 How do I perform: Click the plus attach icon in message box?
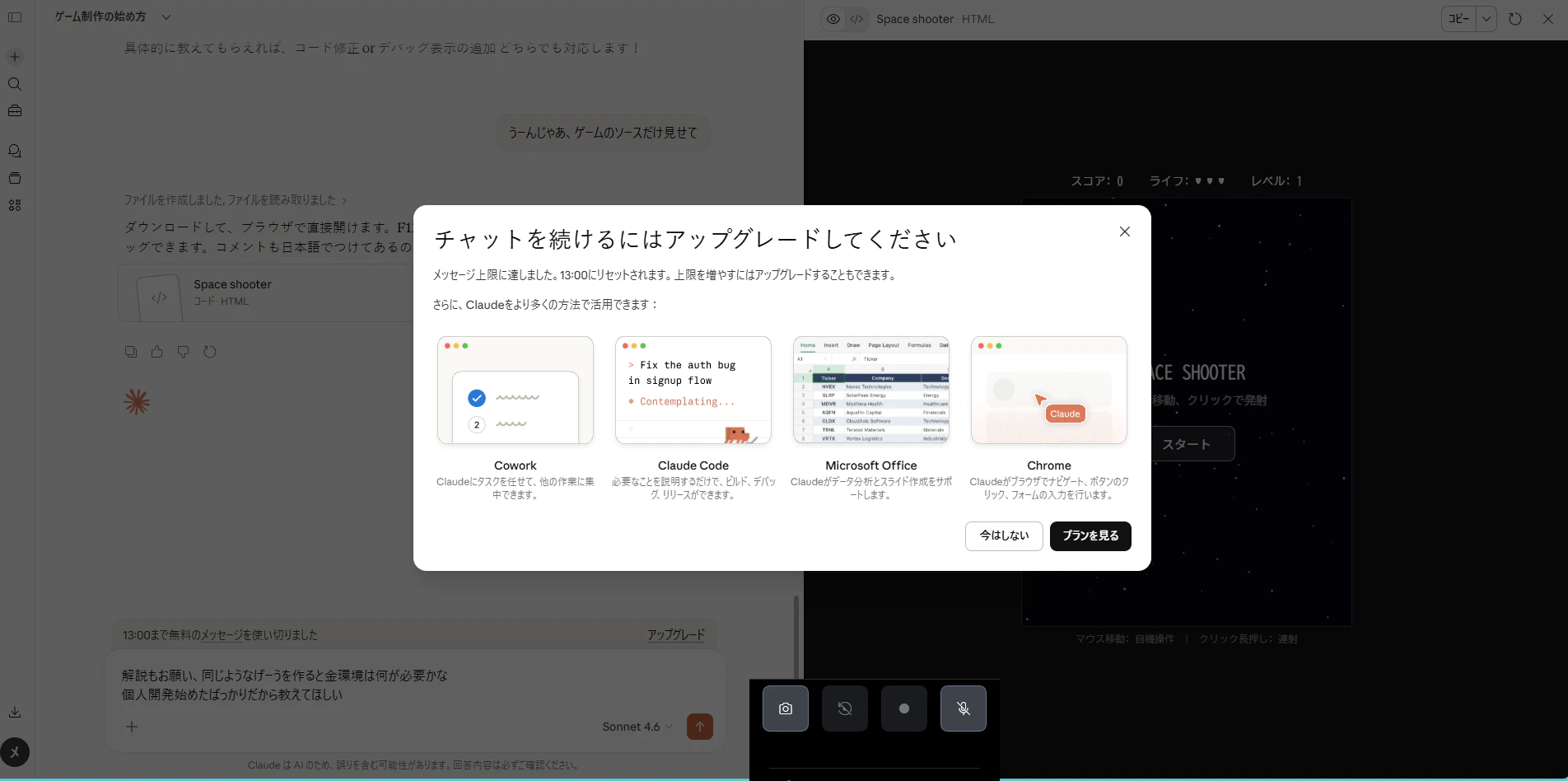click(132, 727)
